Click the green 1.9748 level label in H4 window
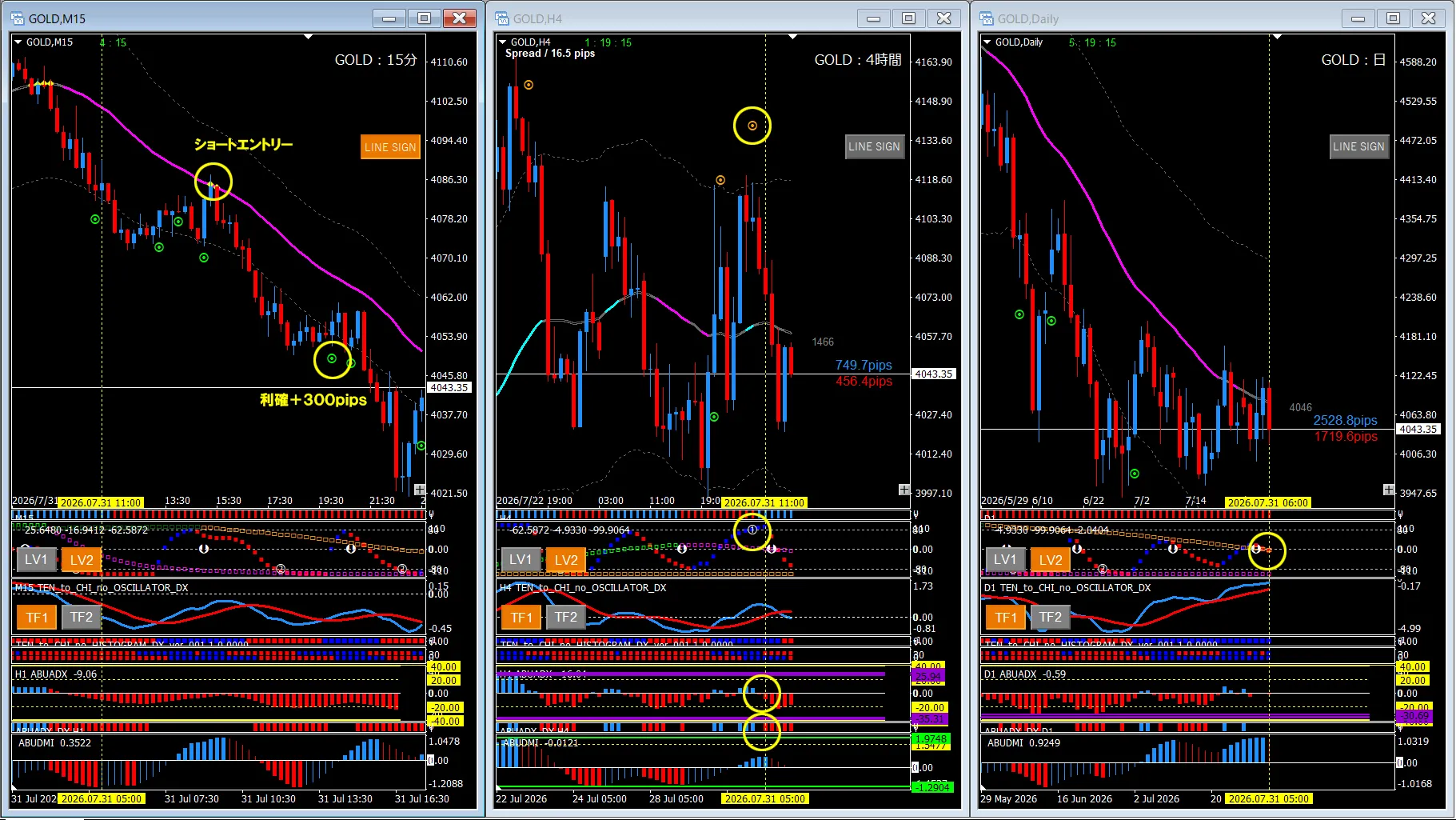 [x=931, y=739]
